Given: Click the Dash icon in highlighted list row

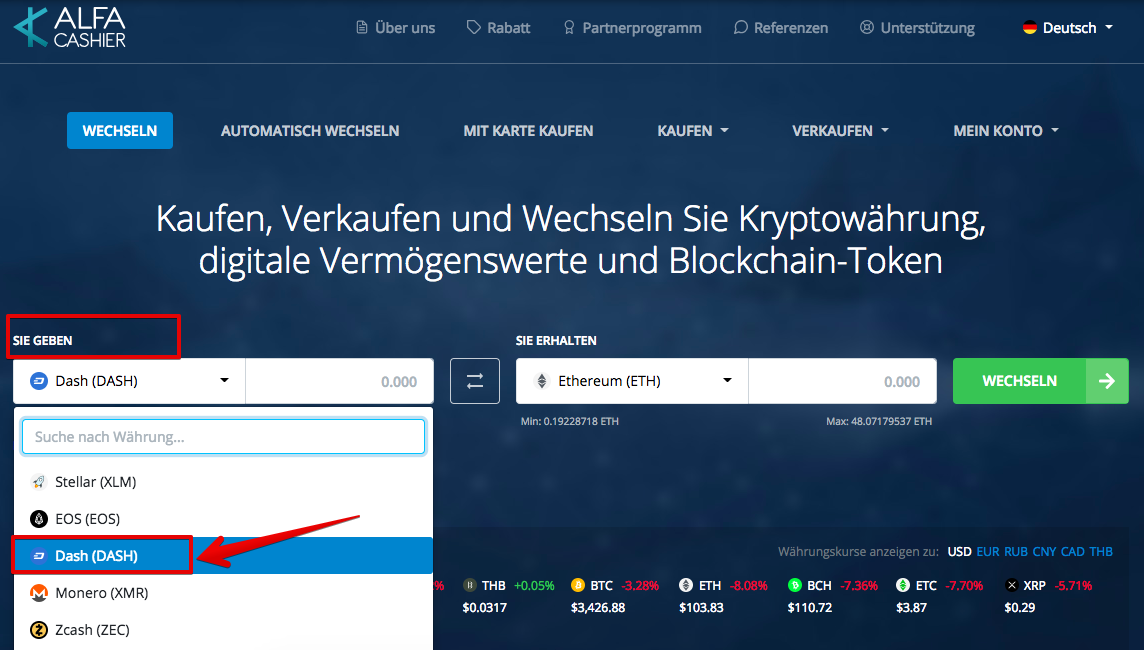Looking at the screenshot, I should click(x=39, y=556).
